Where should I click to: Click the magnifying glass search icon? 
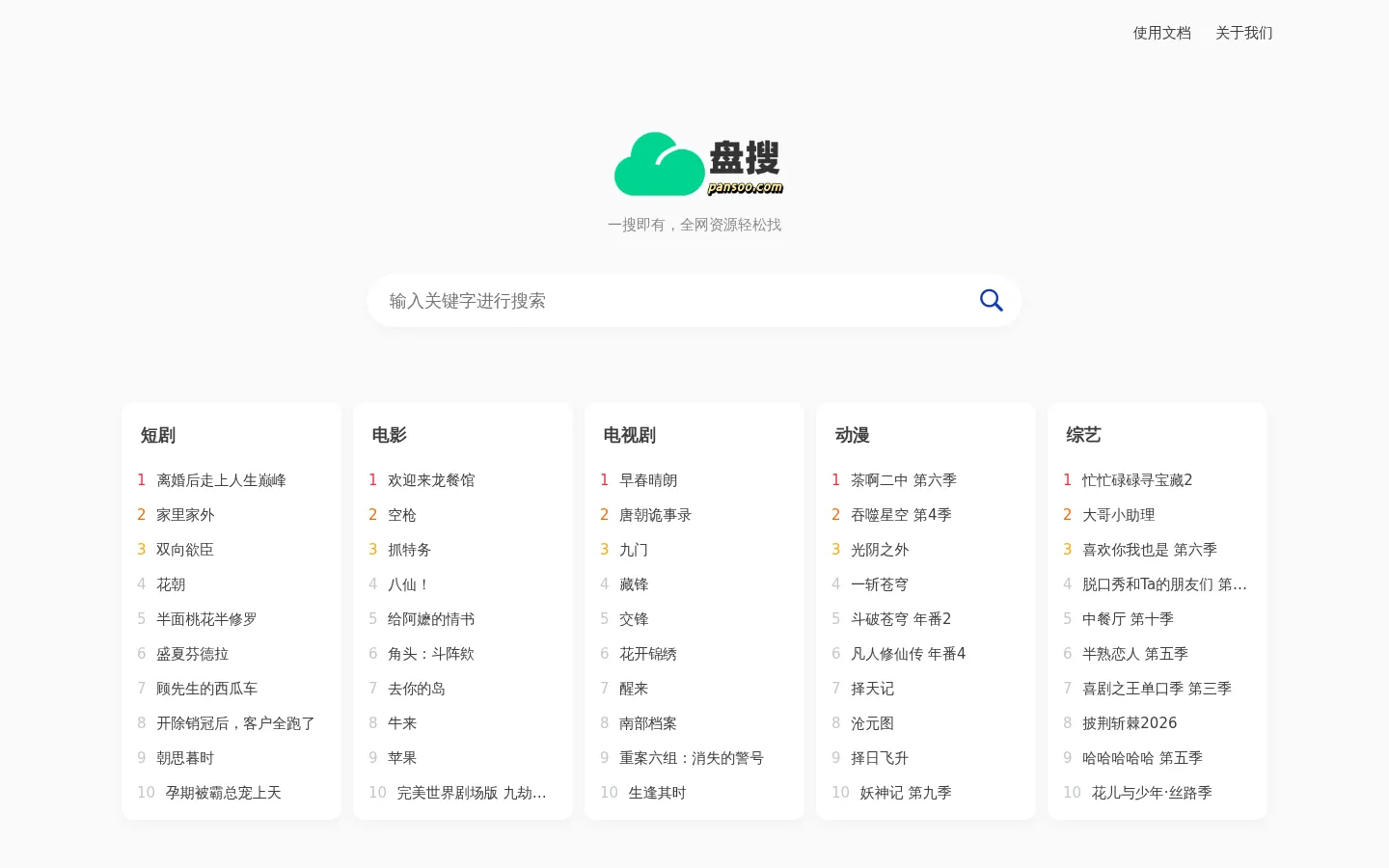click(x=991, y=301)
